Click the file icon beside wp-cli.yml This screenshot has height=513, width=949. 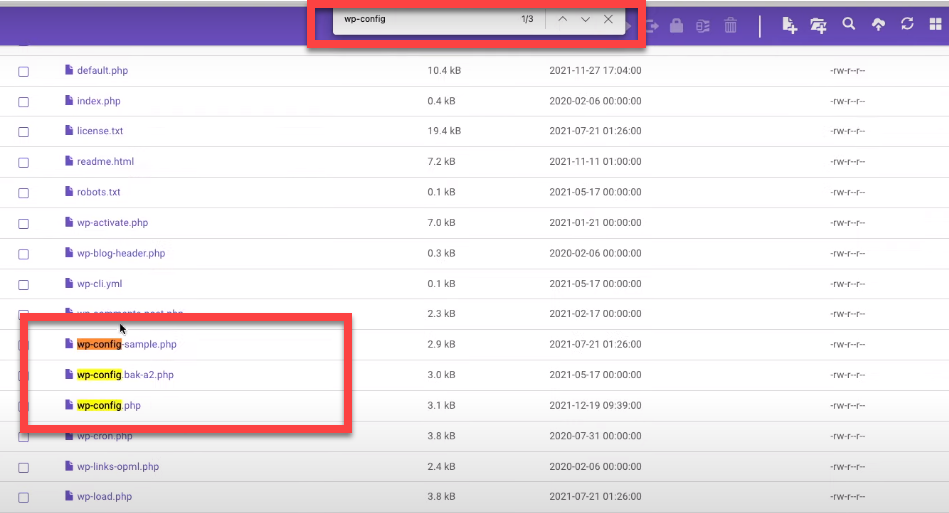pyautogui.click(x=69, y=283)
